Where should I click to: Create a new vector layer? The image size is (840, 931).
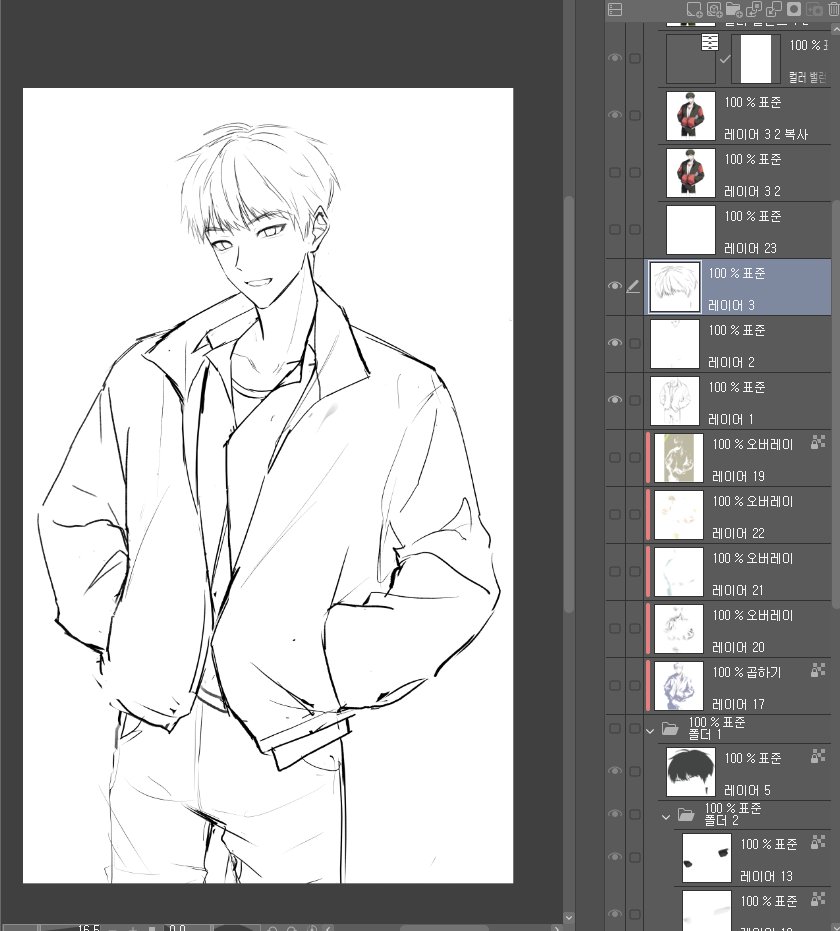pos(714,10)
